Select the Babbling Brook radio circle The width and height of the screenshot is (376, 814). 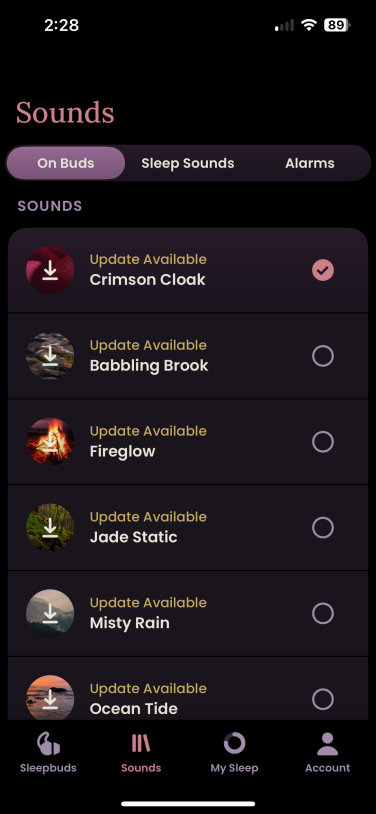323,356
